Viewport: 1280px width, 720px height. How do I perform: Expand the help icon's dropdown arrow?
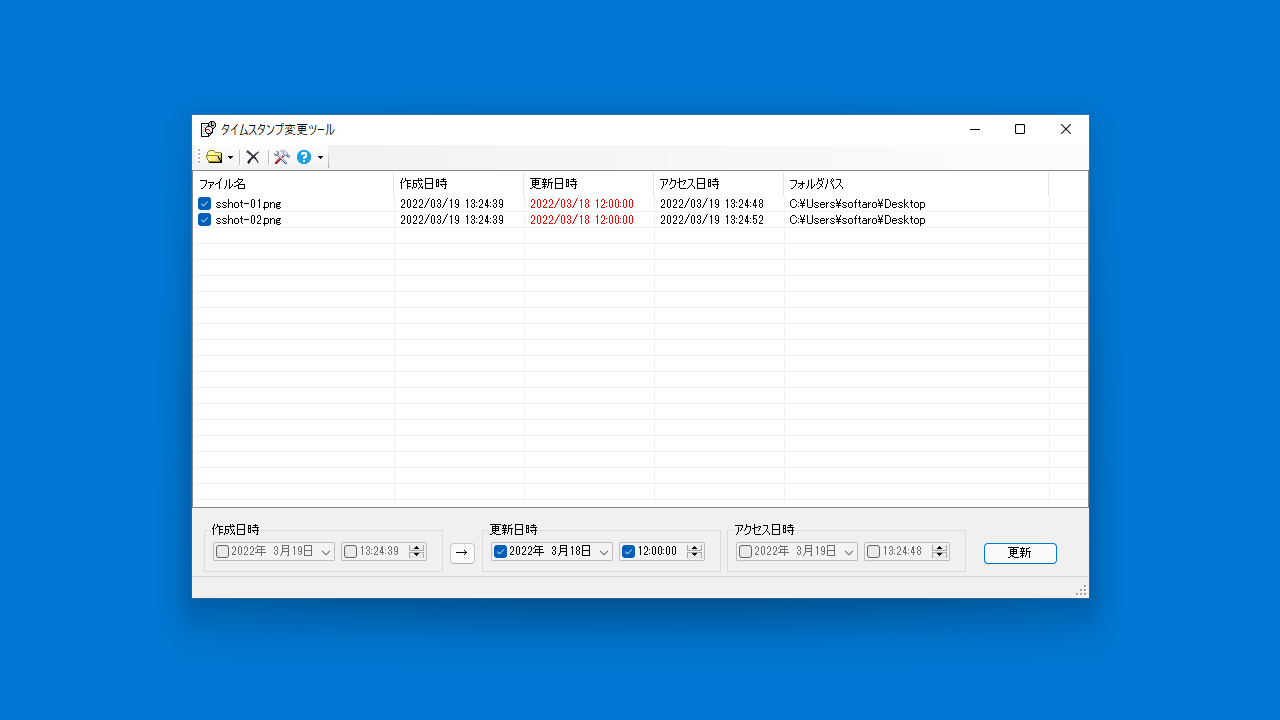click(320, 158)
